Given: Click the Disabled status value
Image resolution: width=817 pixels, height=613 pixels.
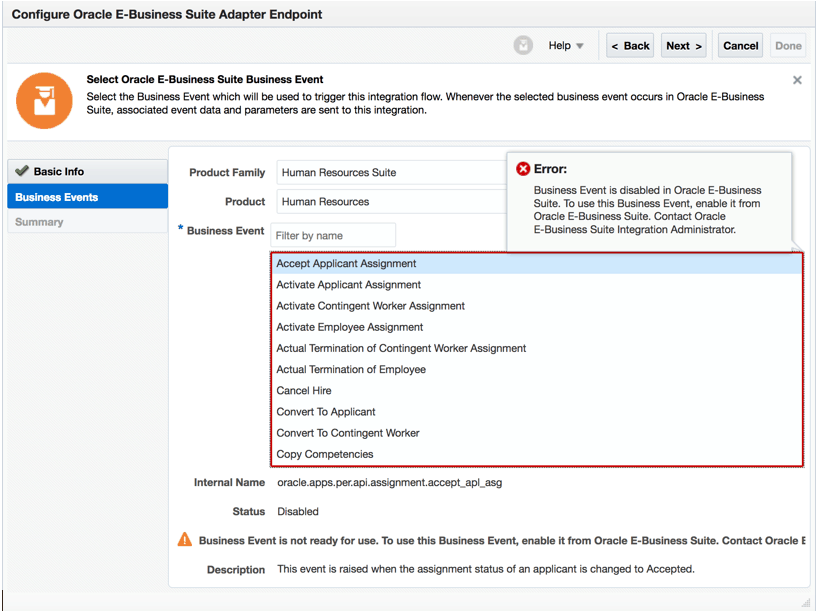Looking at the screenshot, I should [x=298, y=512].
